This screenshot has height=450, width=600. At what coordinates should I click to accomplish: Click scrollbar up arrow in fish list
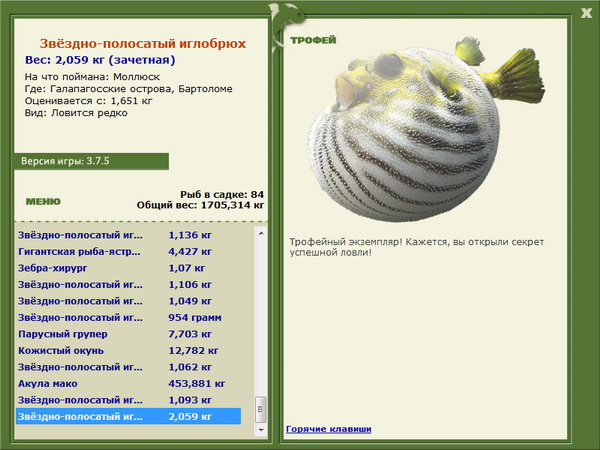(x=261, y=233)
